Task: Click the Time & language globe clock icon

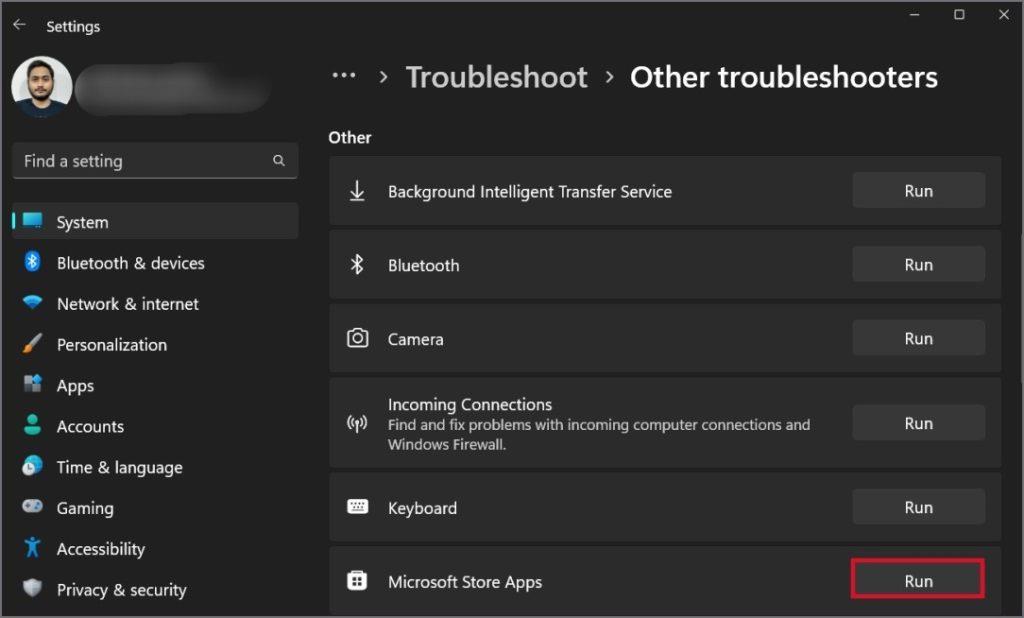Action: pyautogui.click(x=32, y=466)
